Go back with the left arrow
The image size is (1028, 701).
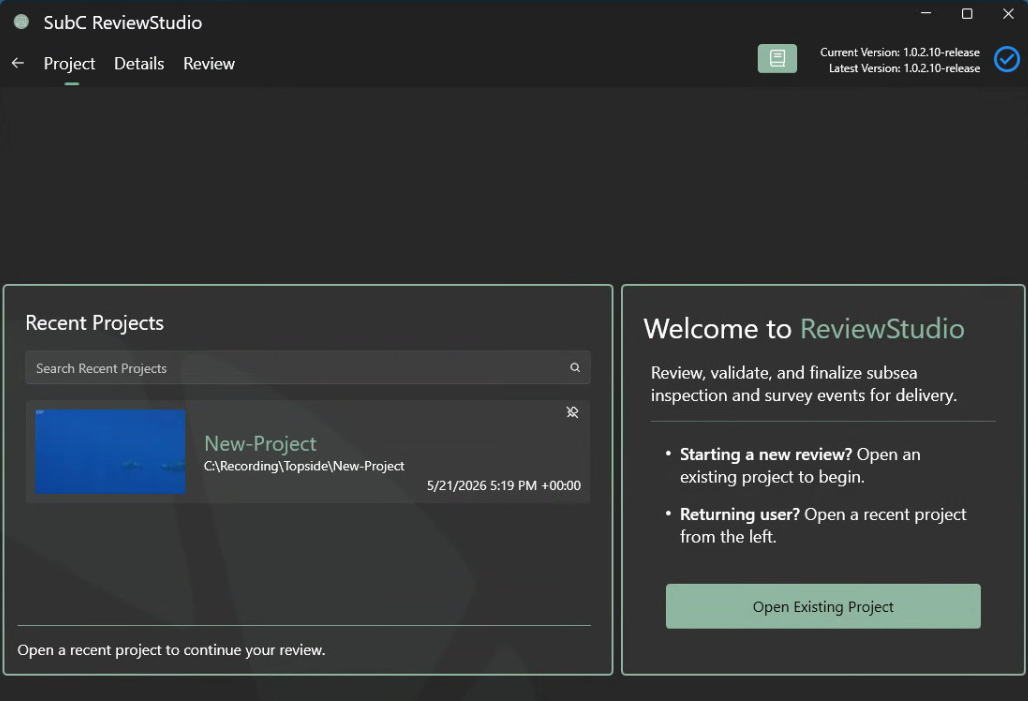click(x=18, y=63)
